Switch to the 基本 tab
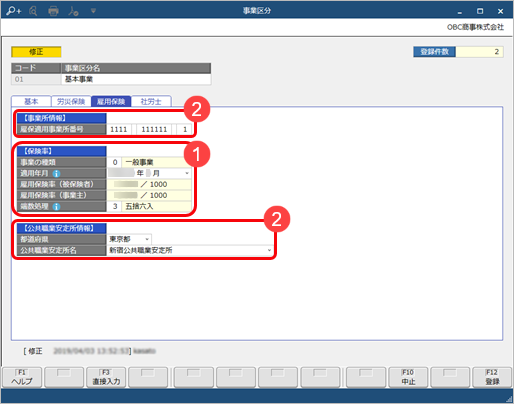 (31, 101)
